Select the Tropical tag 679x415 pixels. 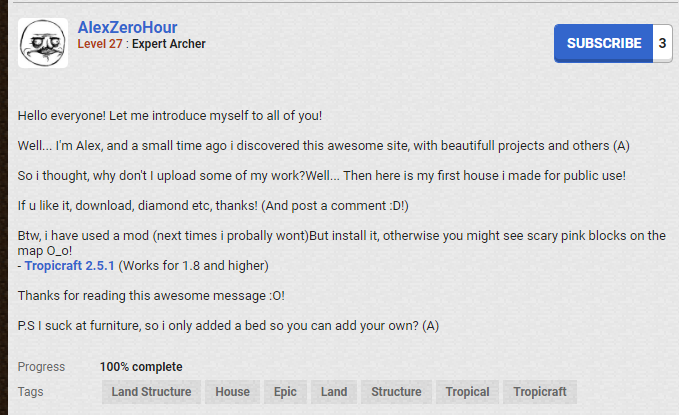(467, 392)
